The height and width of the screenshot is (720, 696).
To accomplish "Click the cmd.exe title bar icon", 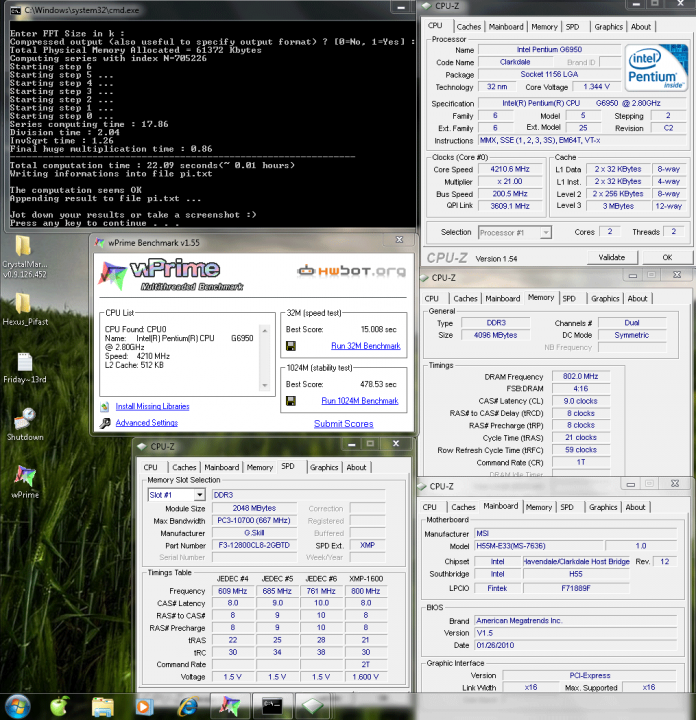I will pyautogui.click(x=15, y=10).
